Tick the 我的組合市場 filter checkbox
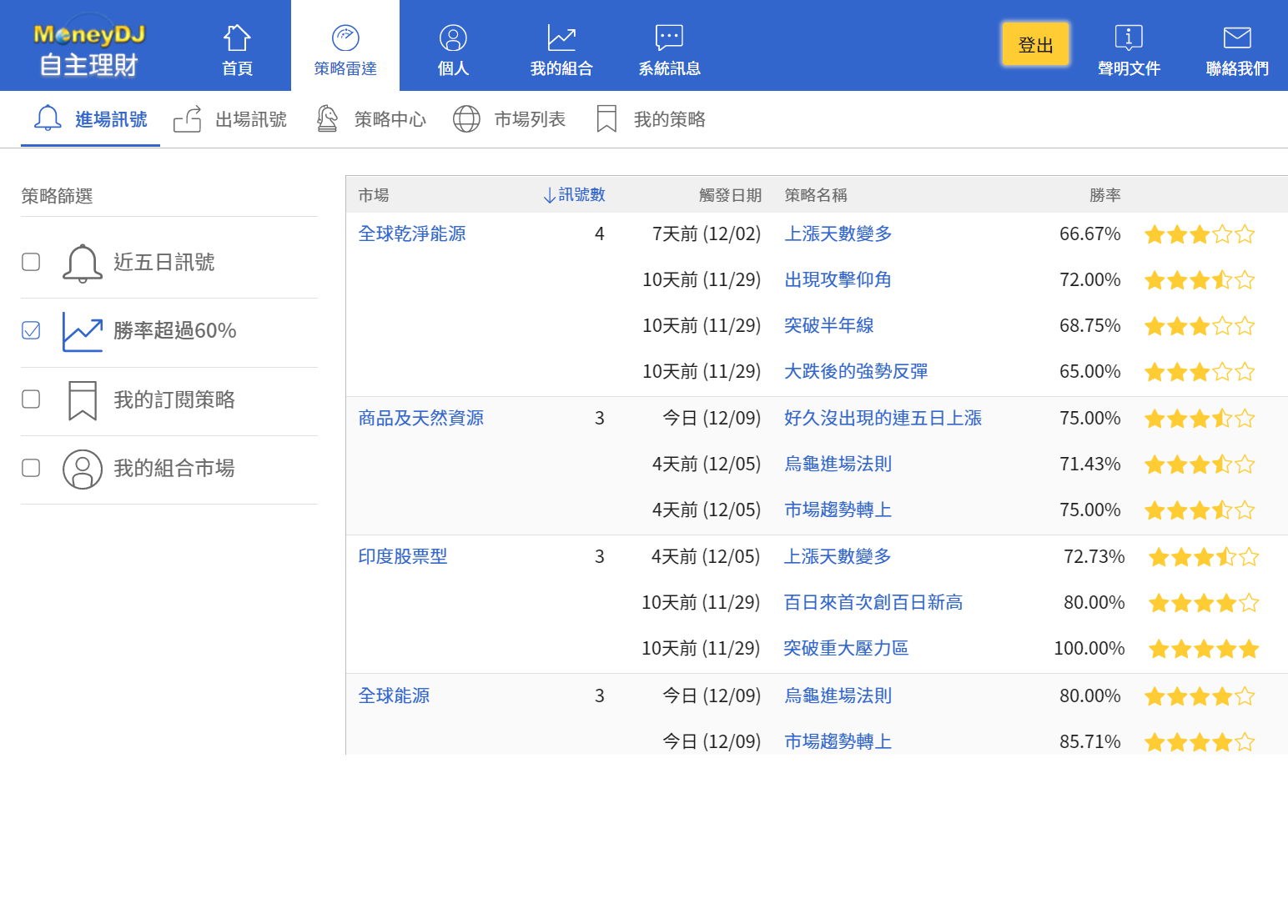This screenshot has height=924, width=1288. click(31, 468)
